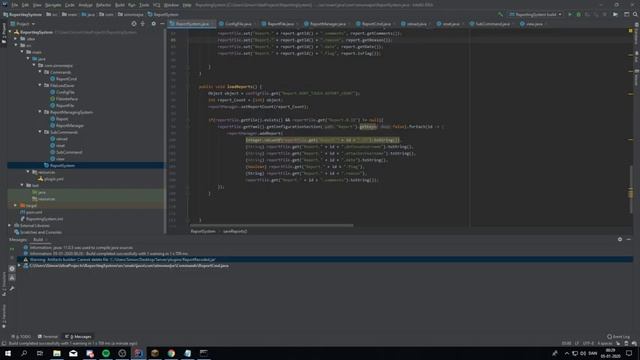The width and height of the screenshot is (640, 360).
Task: Expand External Libraries node
Action: 10,225
